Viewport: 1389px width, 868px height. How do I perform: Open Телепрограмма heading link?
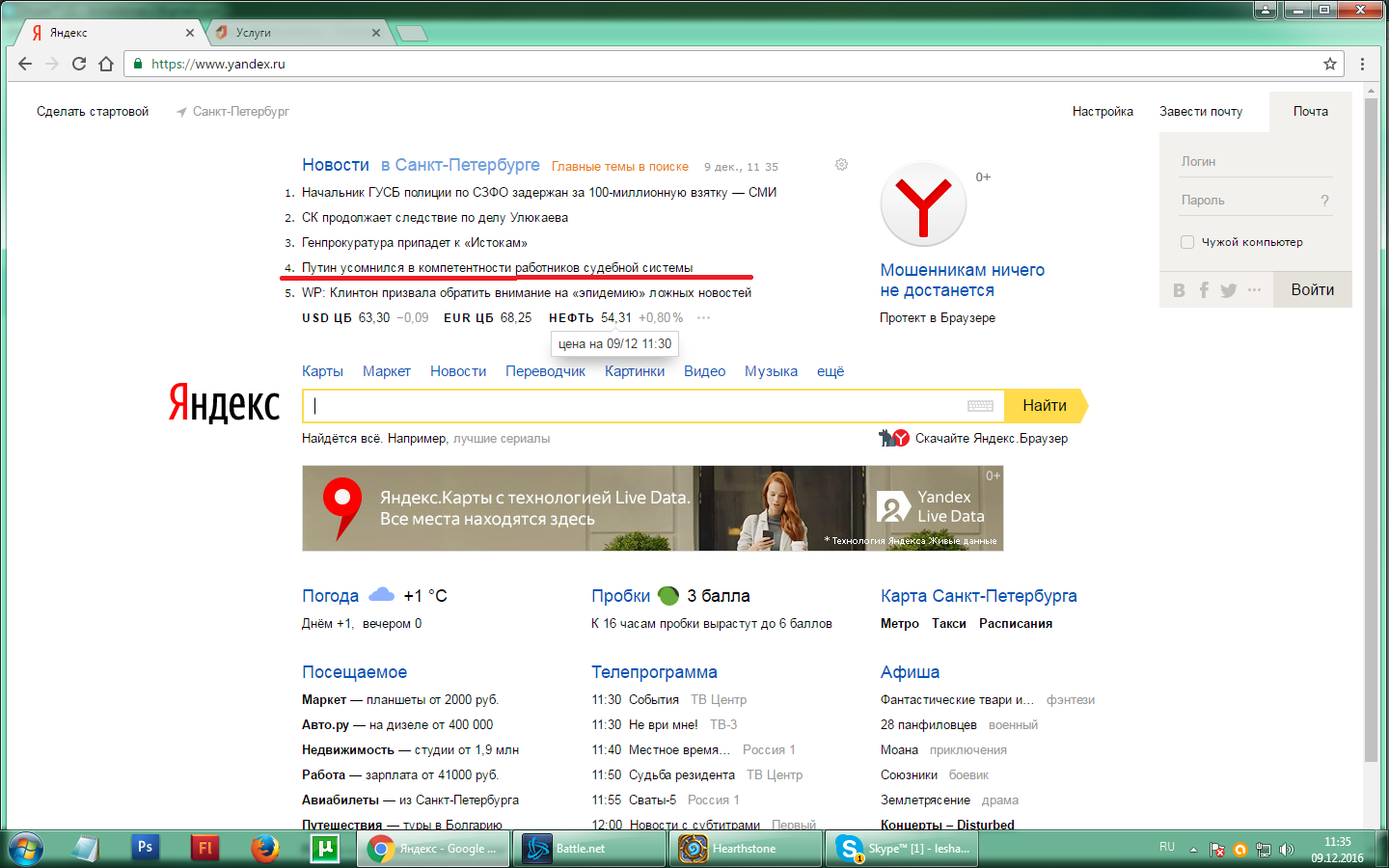click(x=654, y=672)
